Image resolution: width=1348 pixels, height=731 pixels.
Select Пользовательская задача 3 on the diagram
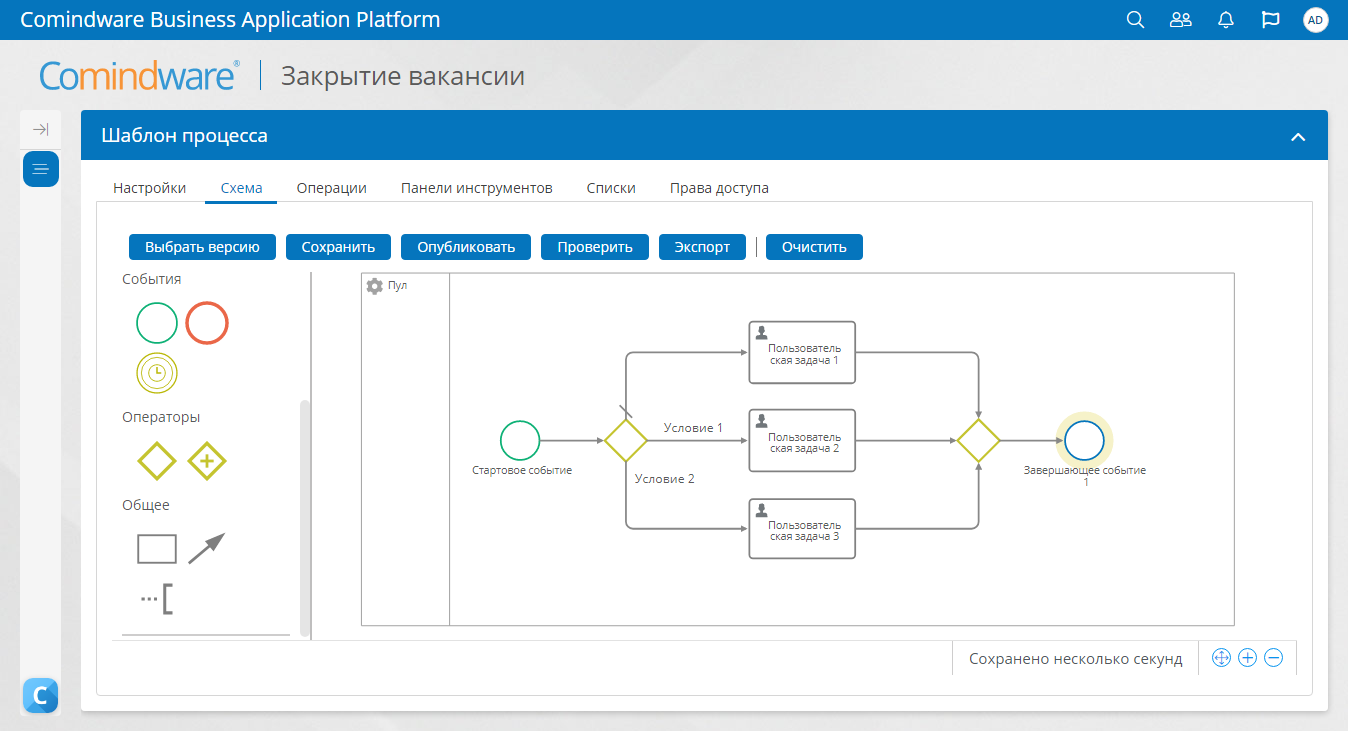pos(802,528)
